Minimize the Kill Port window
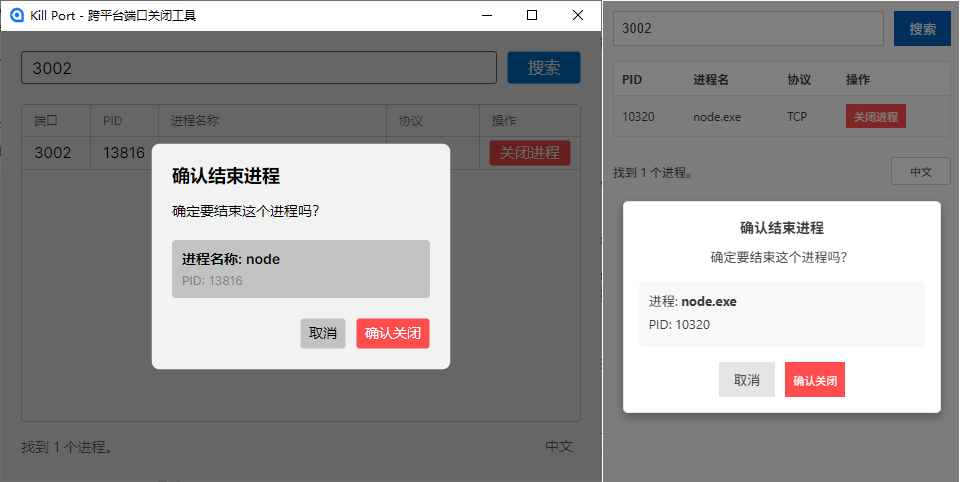 pyautogui.click(x=487, y=15)
